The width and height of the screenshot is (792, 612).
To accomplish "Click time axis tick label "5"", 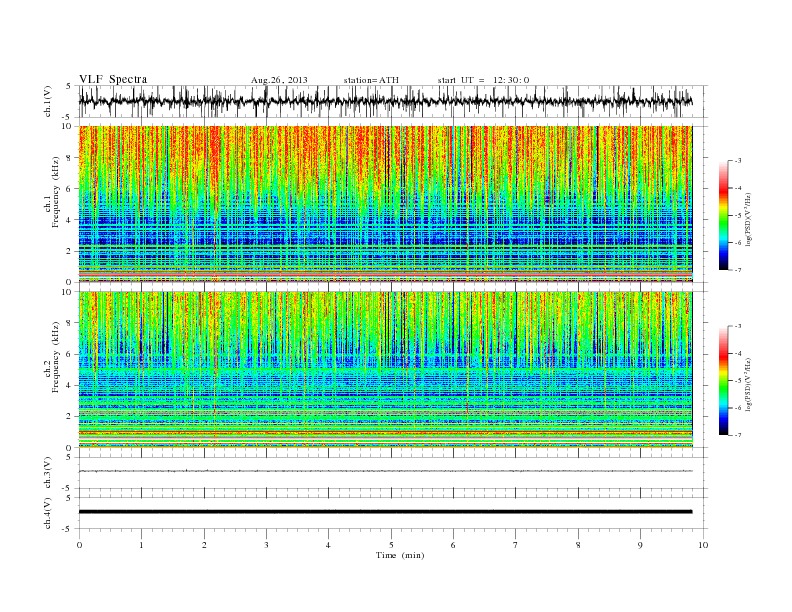I will [x=391, y=545].
